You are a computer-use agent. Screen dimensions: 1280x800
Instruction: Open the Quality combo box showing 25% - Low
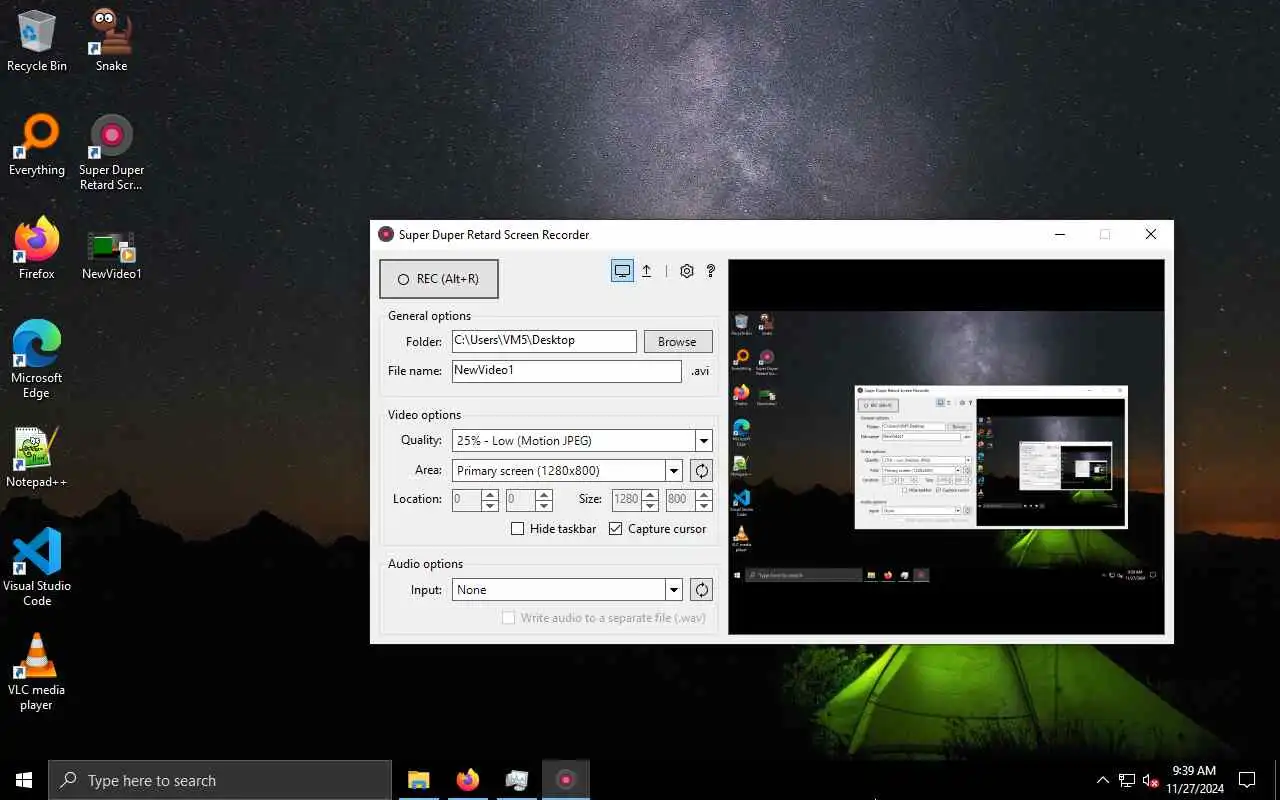pos(582,441)
